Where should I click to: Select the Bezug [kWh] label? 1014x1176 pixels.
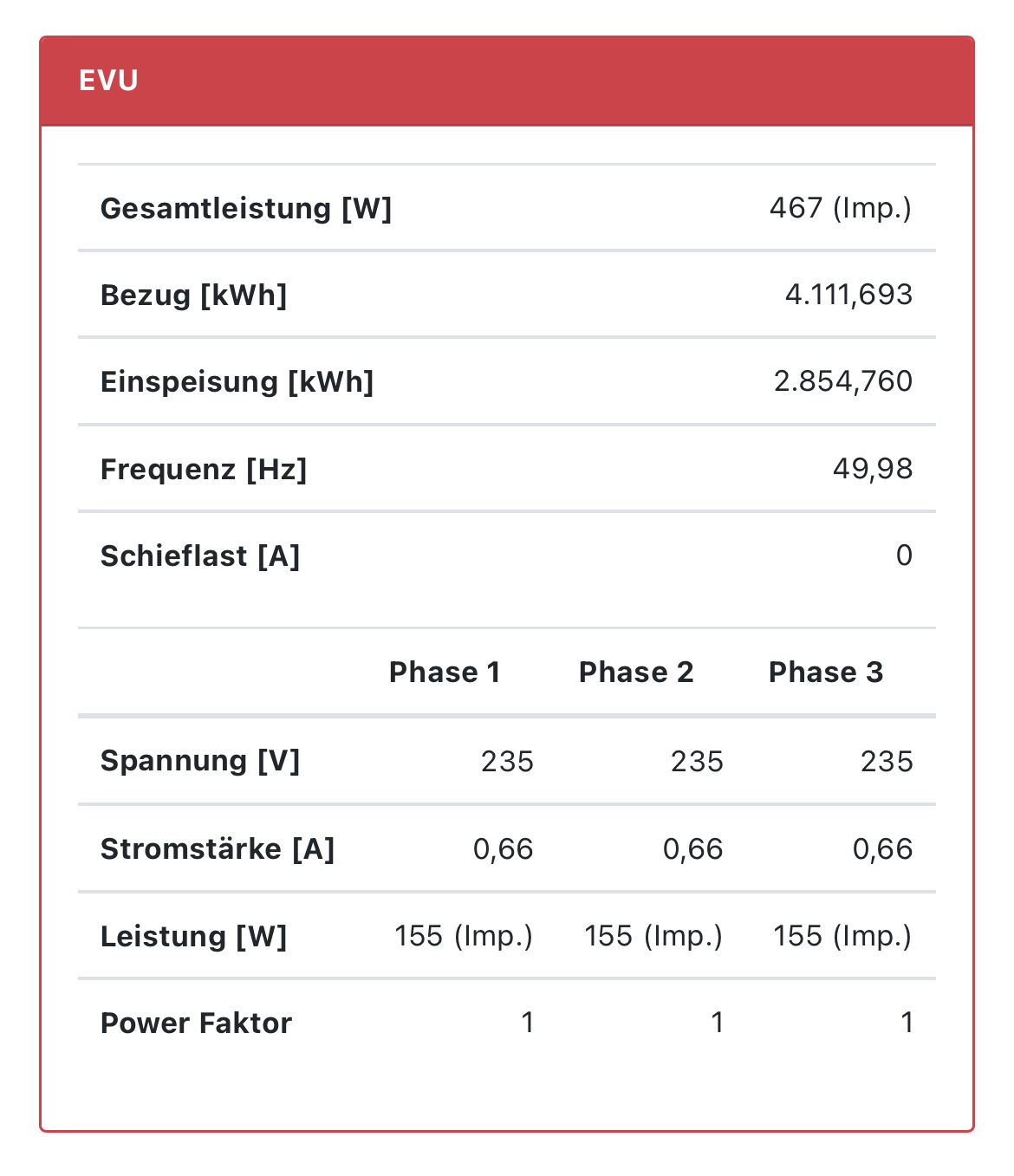tap(193, 296)
